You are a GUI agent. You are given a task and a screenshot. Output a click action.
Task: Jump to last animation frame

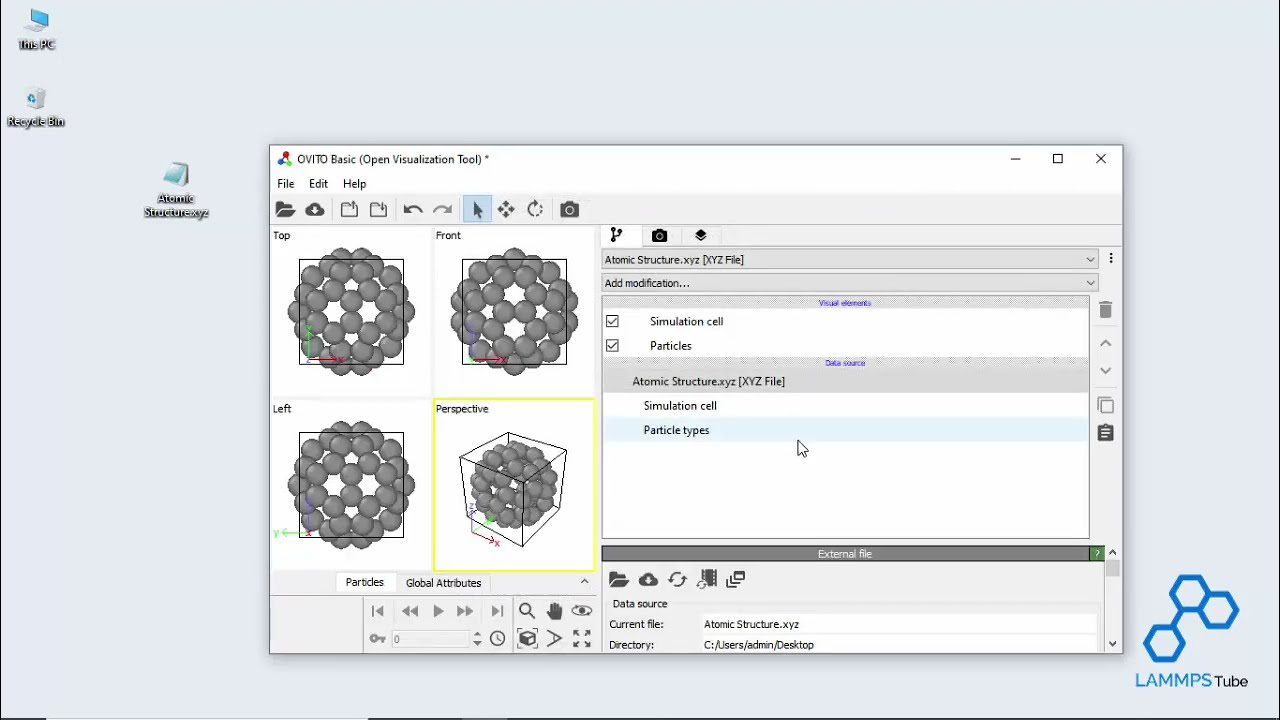point(497,611)
